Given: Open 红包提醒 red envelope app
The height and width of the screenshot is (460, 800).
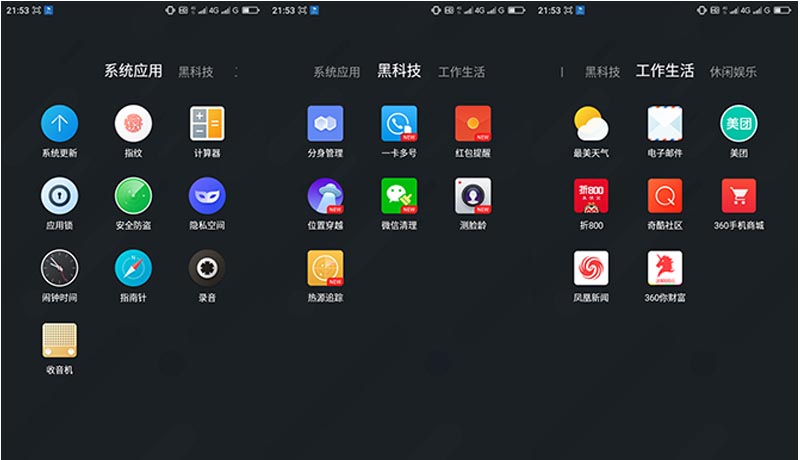Looking at the screenshot, I should click(473, 123).
